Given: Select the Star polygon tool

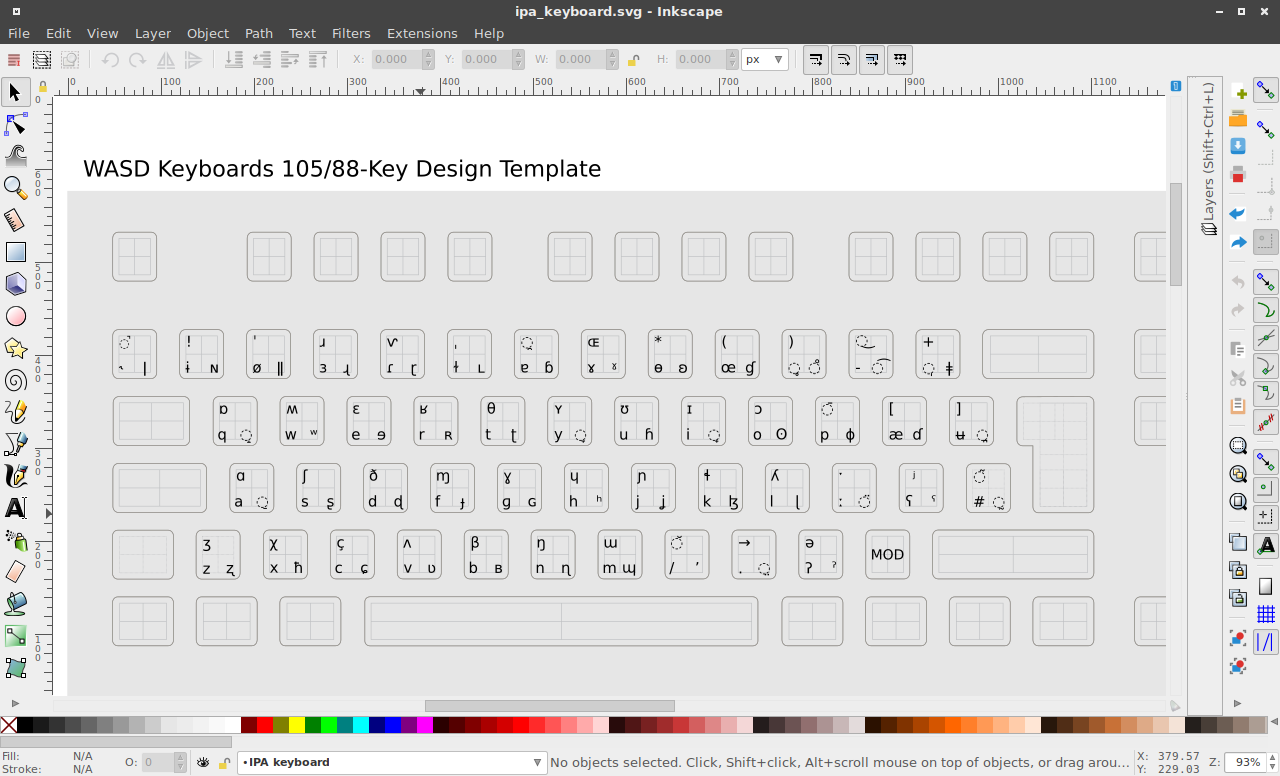Looking at the screenshot, I should coord(15,348).
